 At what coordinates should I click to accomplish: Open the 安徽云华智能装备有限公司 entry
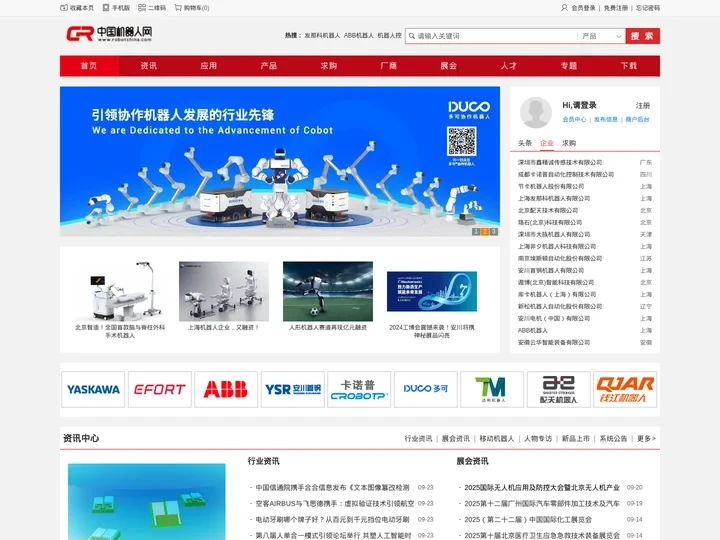pyautogui.click(x=554, y=343)
